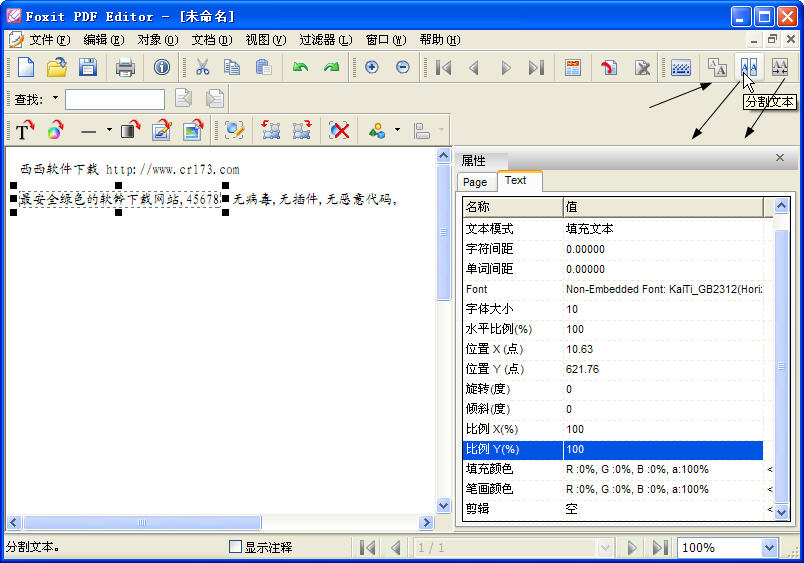Open the page number 1 / 1 dropdown

pos(606,548)
